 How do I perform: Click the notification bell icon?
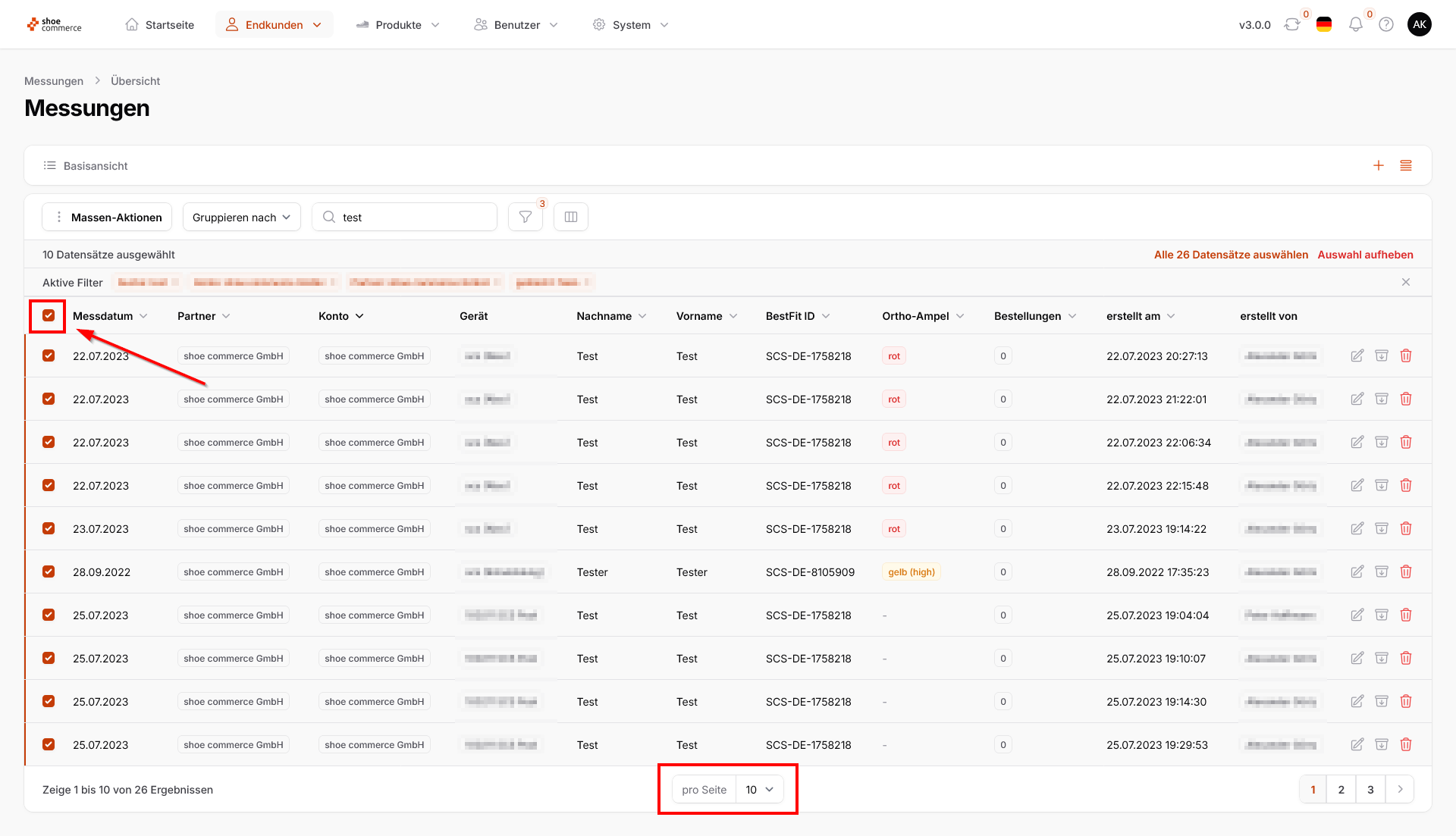click(1356, 24)
